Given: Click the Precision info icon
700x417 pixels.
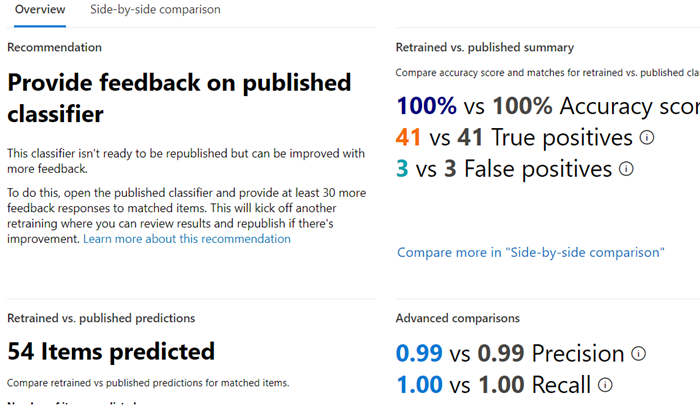Looking at the screenshot, I should tap(638, 354).
